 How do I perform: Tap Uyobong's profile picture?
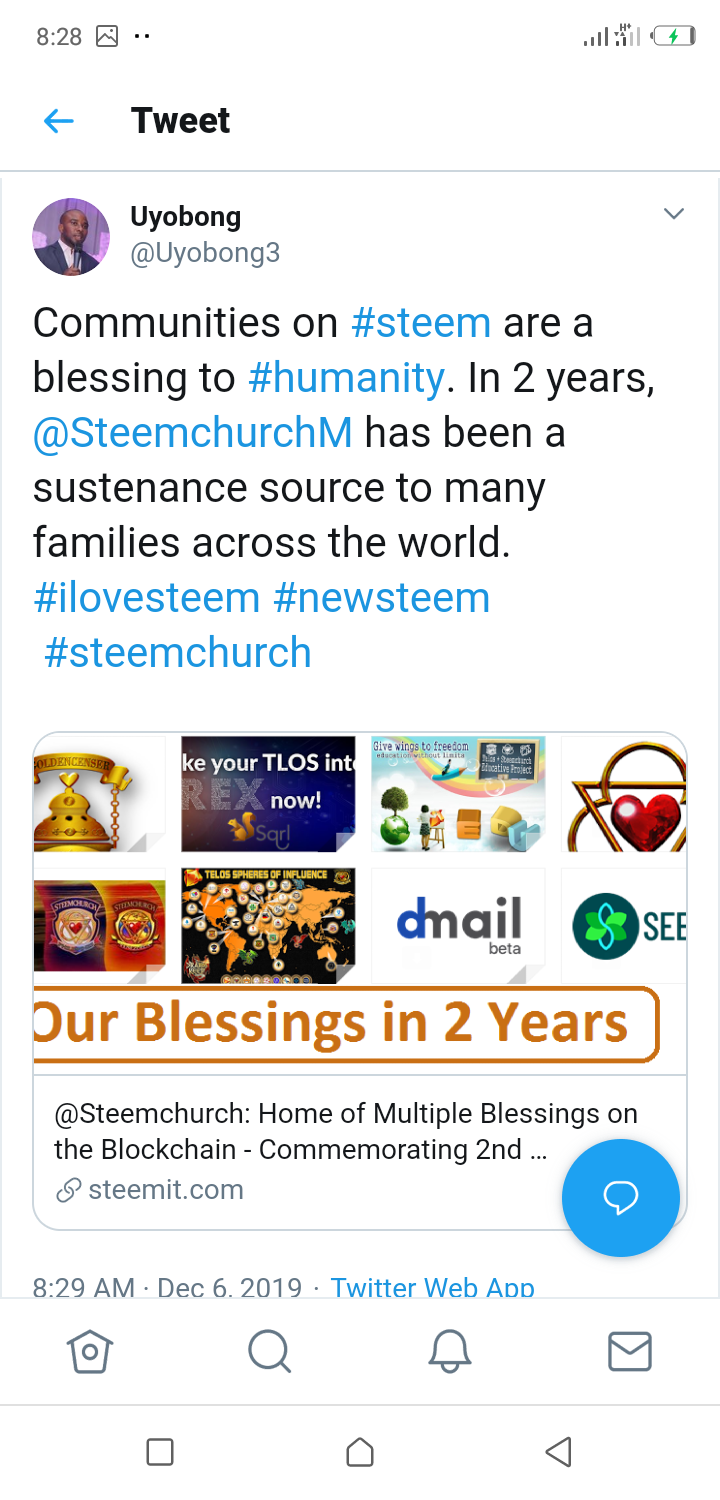71,237
